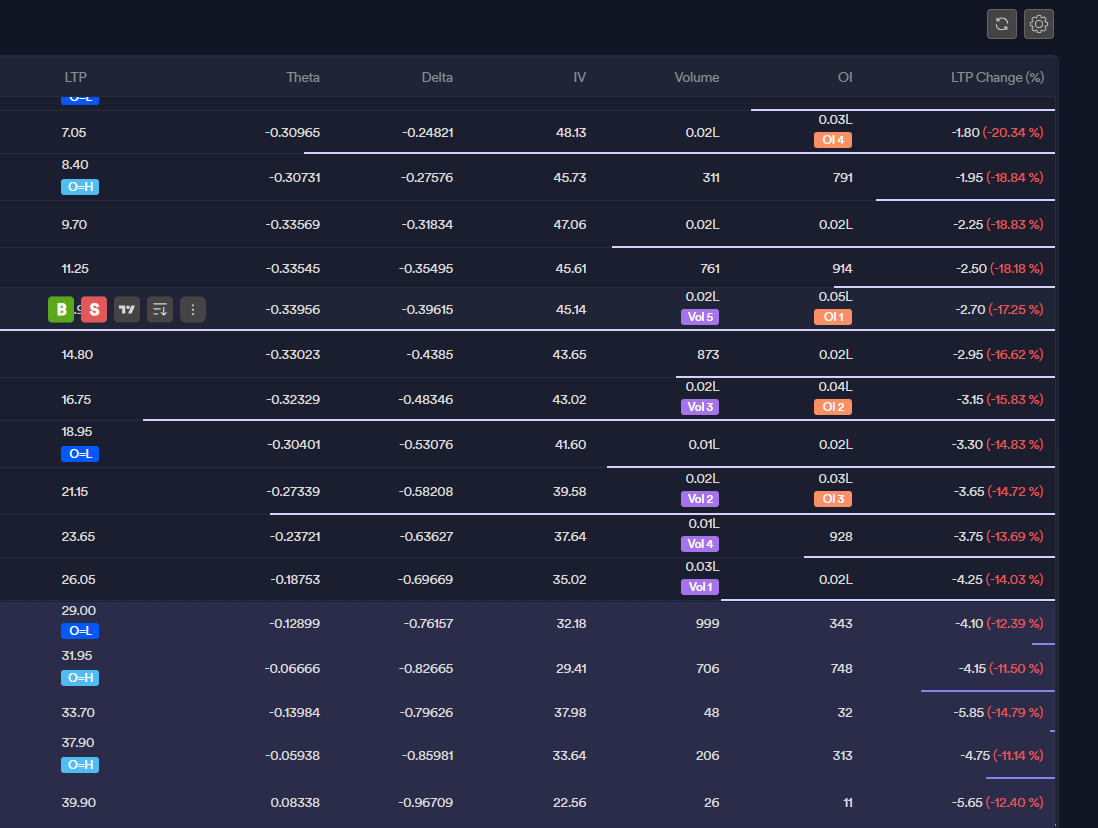Open settings with the gear icon
Image resolution: width=1098 pixels, height=828 pixels.
coord(1039,24)
